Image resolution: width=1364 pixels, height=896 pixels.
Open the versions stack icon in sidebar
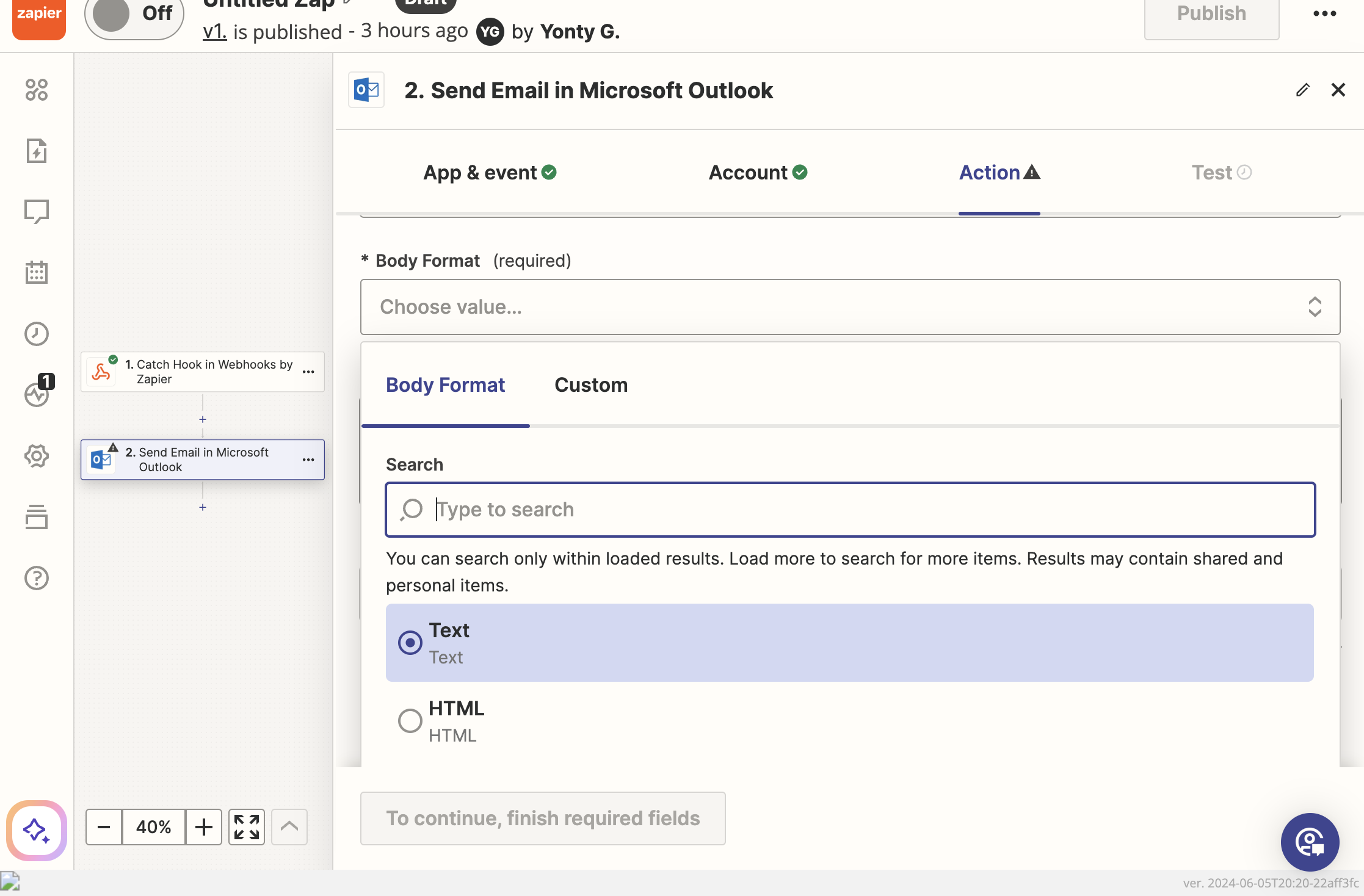(x=37, y=517)
